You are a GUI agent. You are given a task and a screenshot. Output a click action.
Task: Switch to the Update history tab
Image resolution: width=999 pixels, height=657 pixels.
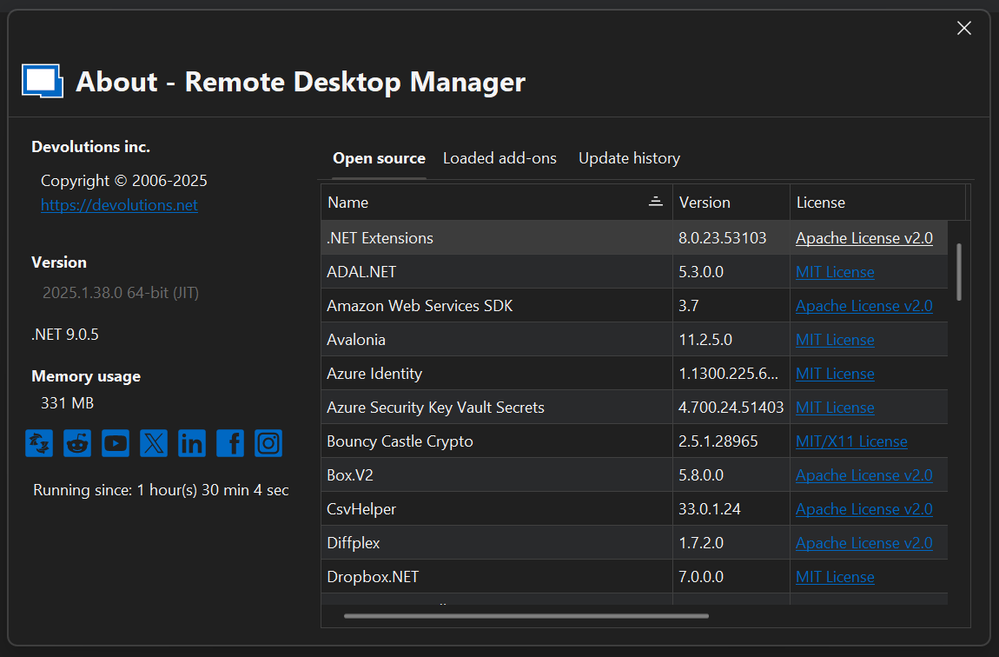click(629, 158)
